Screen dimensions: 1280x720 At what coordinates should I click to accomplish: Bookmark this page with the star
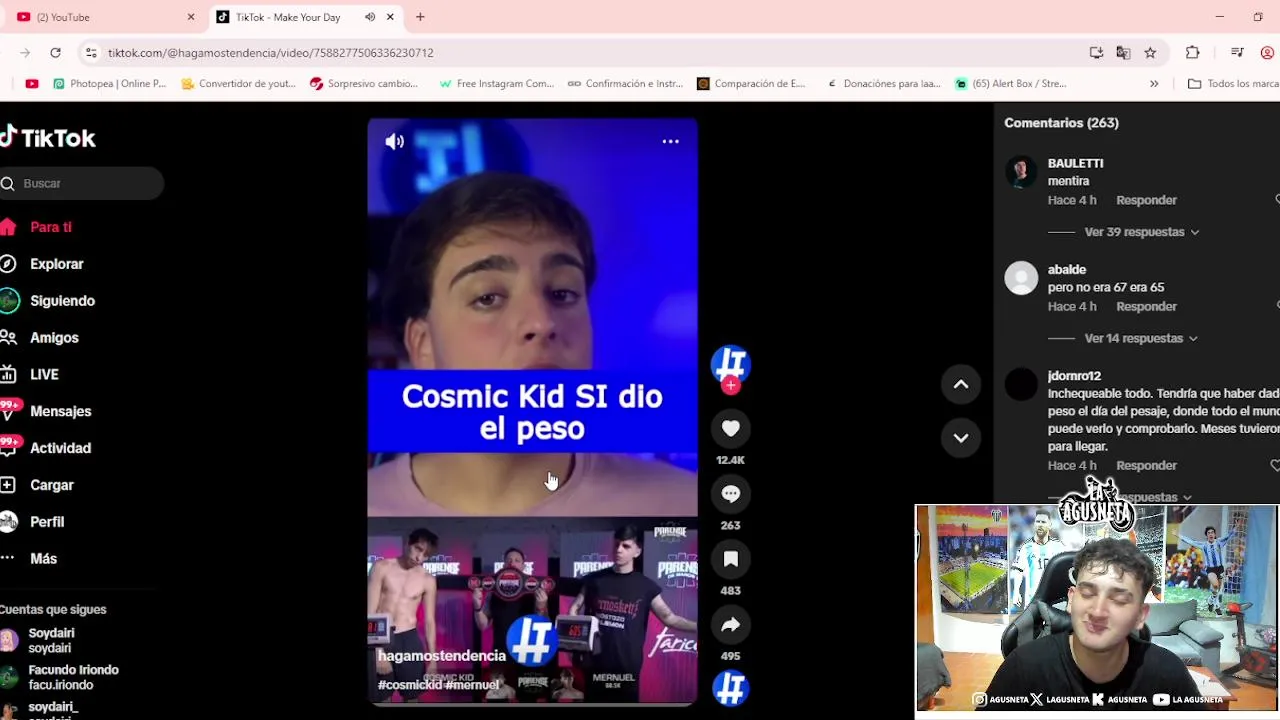pyautogui.click(x=1150, y=53)
